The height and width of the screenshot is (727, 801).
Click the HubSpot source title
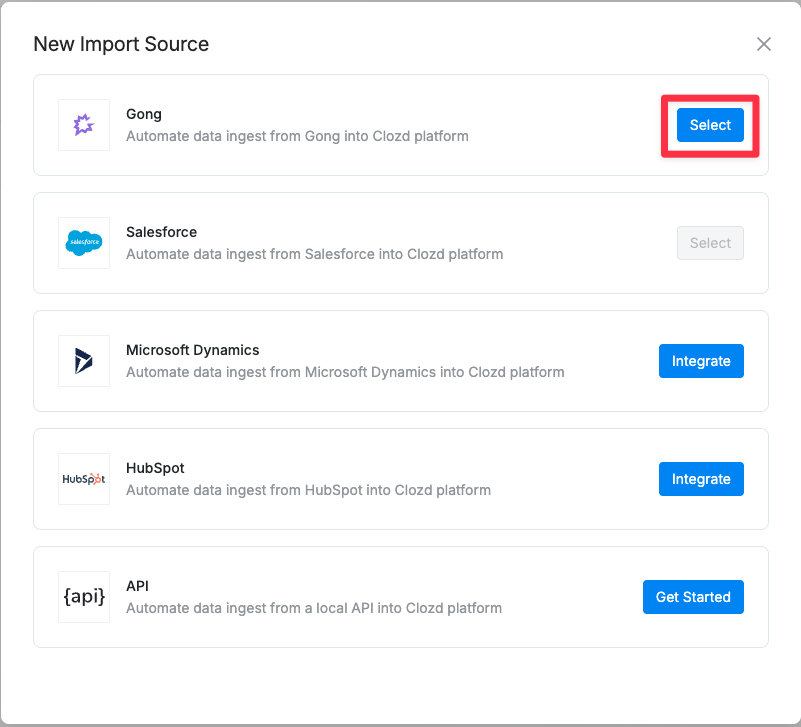point(155,468)
